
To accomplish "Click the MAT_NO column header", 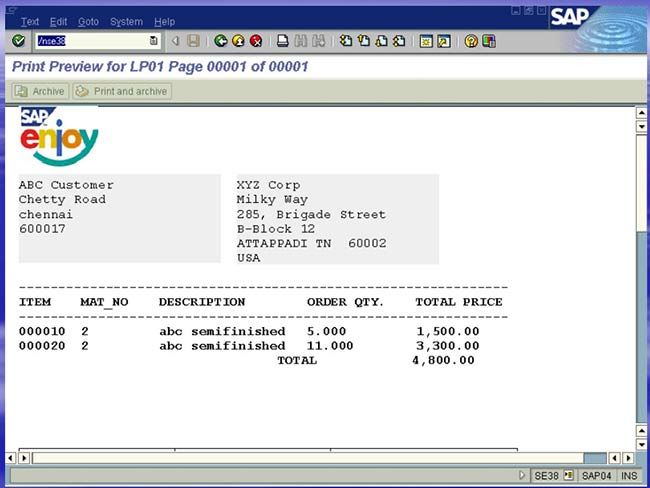I will point(104,302).
